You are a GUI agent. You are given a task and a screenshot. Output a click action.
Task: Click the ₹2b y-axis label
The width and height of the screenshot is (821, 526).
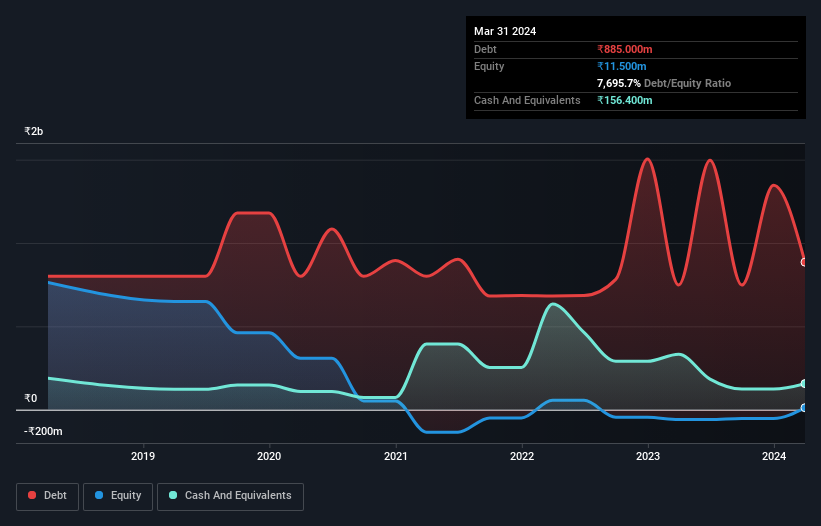[x=34, y=131]
